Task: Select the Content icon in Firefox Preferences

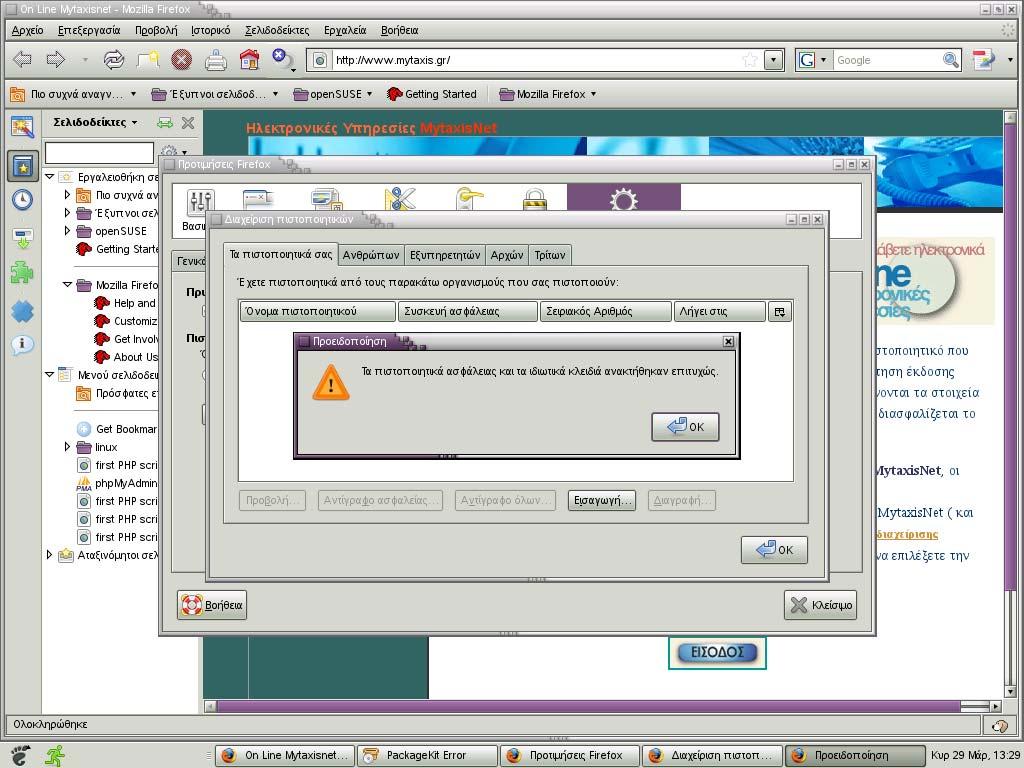Action: [325, 199]
